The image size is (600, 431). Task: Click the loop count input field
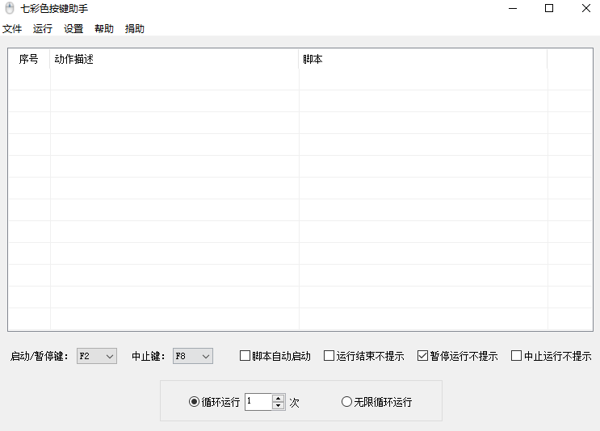click(257, 402)
